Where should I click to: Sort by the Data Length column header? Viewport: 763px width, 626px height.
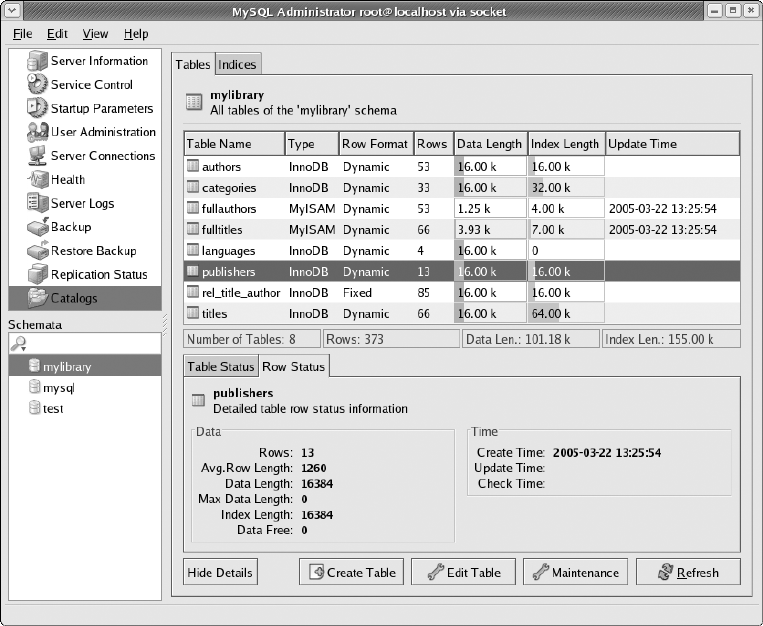[x=491, y=144]
